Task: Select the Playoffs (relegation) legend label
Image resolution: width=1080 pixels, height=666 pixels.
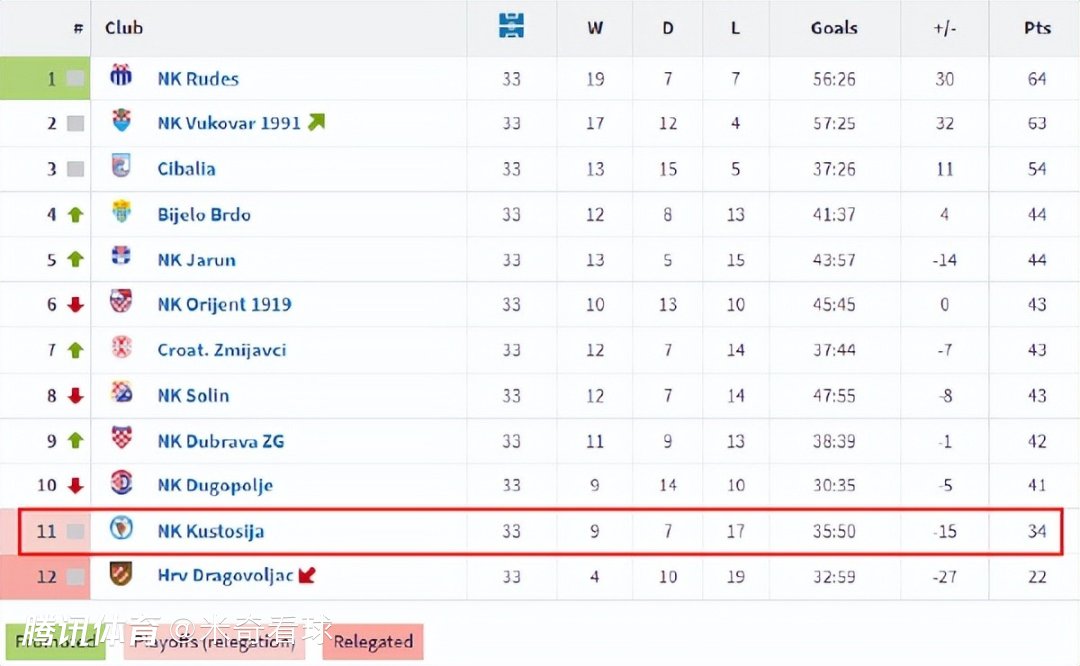Action: [x=214, y=642]
